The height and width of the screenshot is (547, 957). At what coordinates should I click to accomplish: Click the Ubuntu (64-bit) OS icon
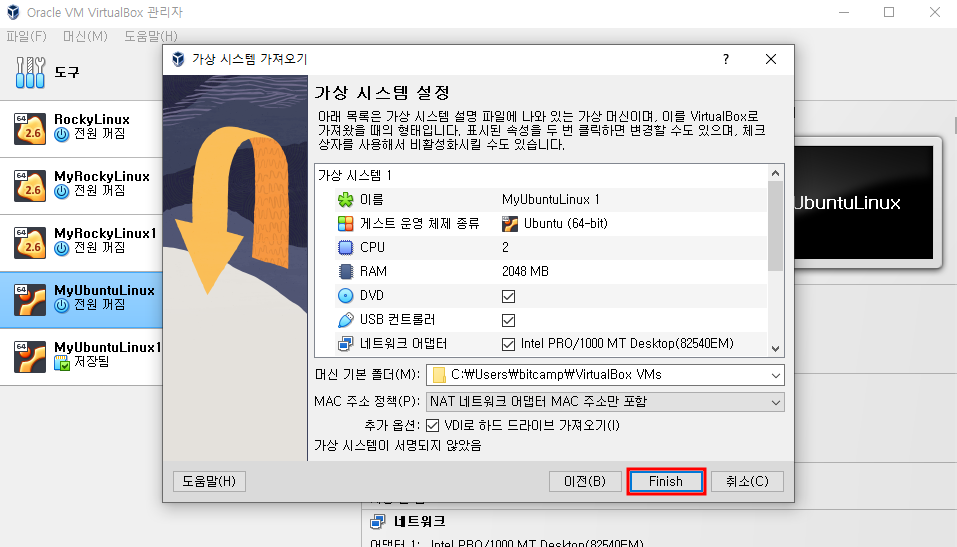pos(510,224)
